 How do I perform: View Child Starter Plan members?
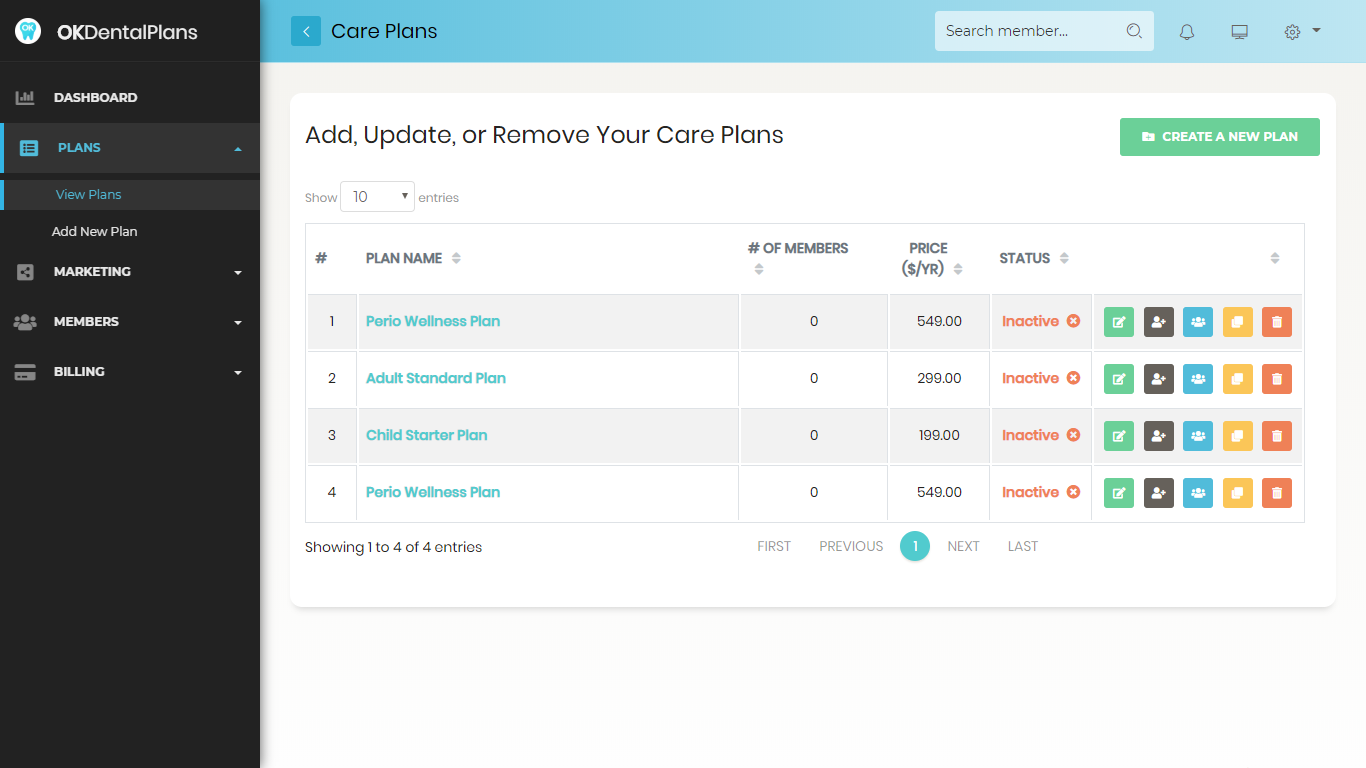click(x=1198, y=436)
